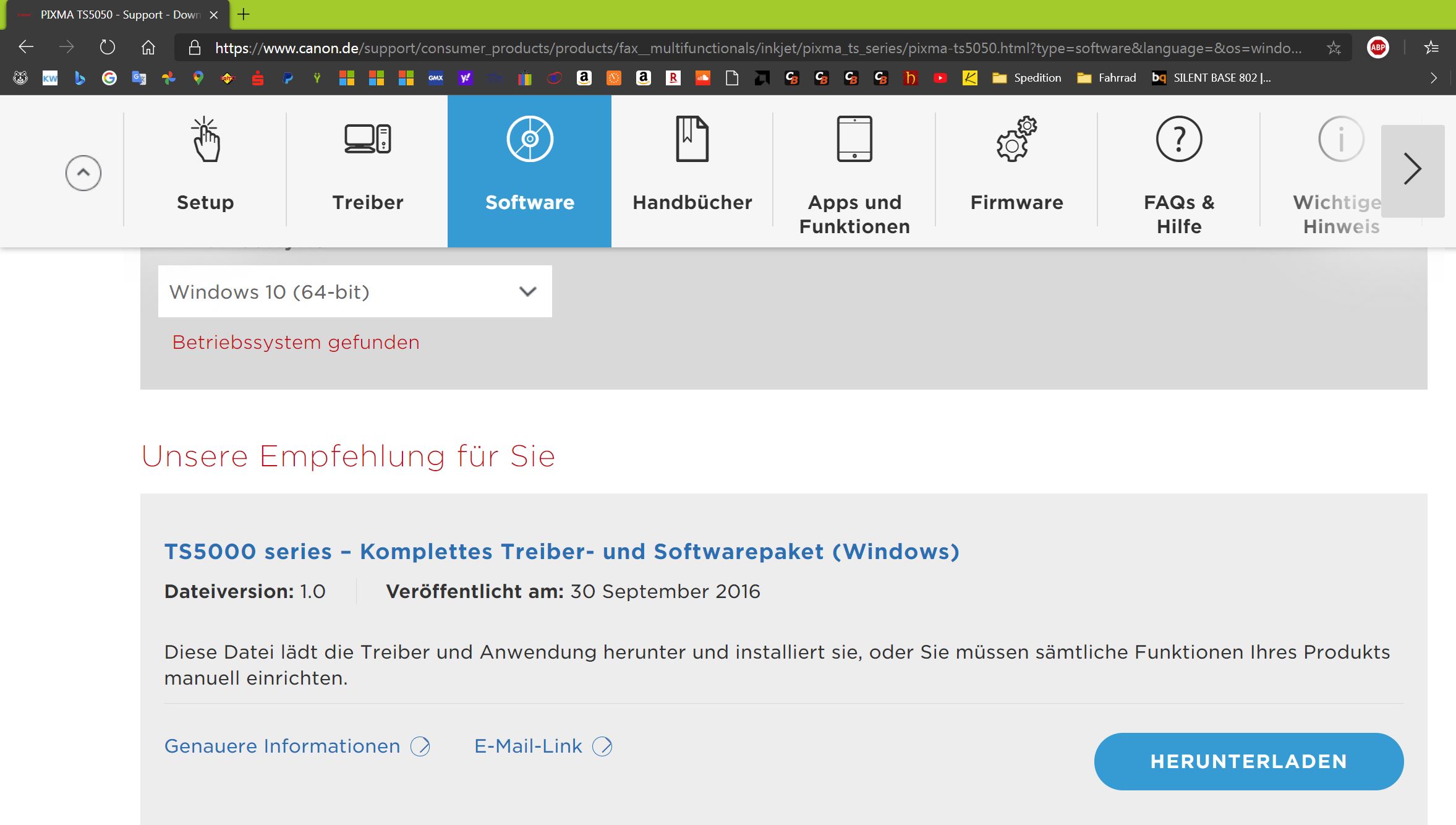Click the browser home button
This screenshot has height=825, width=1456.
pos(148,48)
